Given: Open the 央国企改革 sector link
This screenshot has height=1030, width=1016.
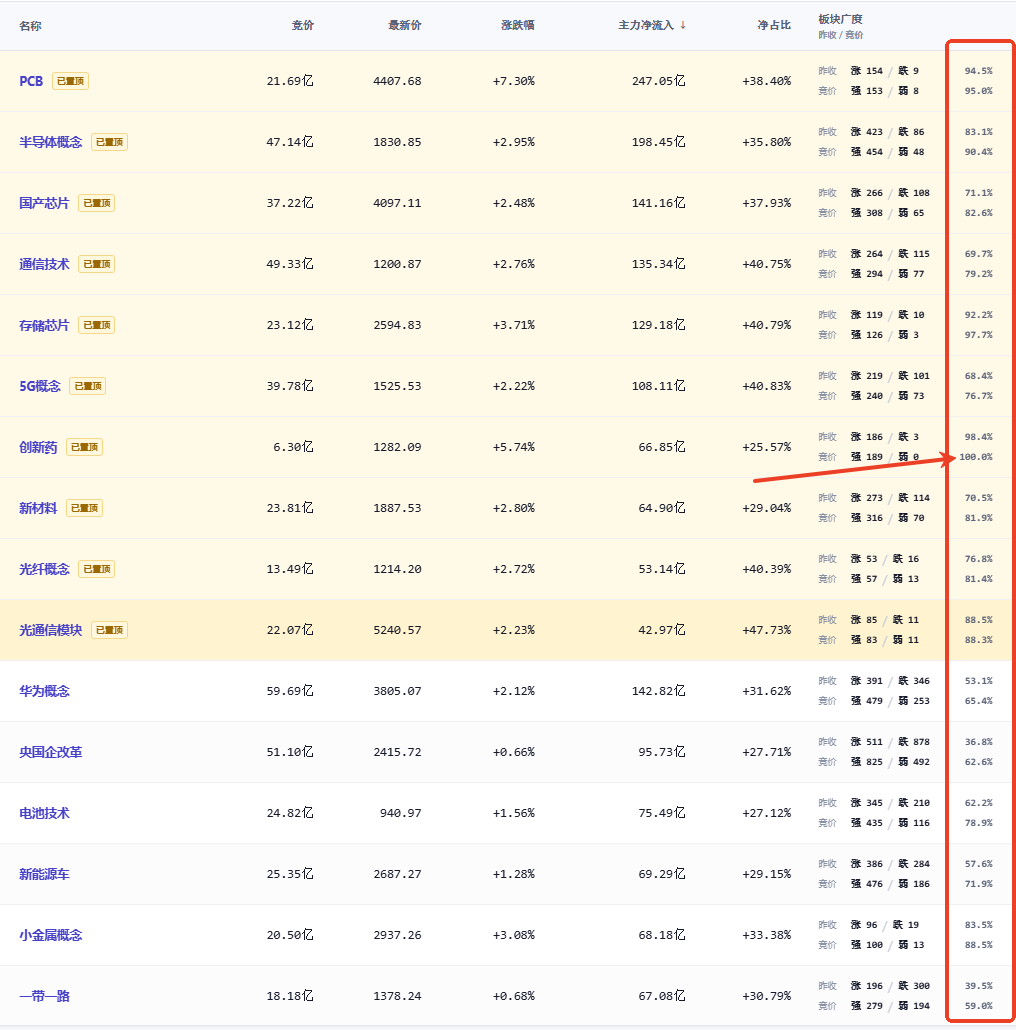Looking at the screenshot, I should pyautogui.click(x=51, y=752).
